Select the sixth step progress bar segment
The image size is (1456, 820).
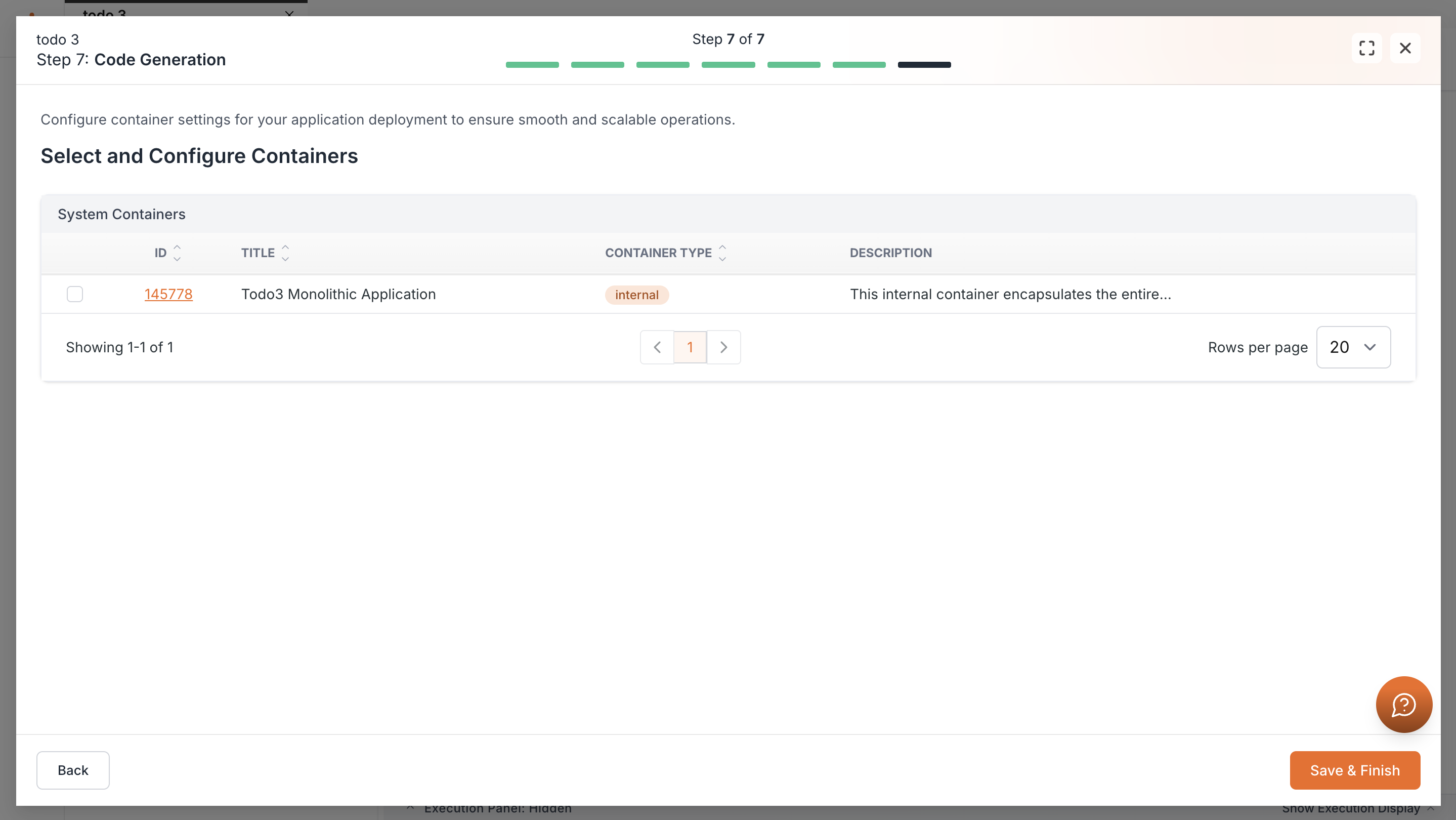pyautogui.click(x=859, y=65)
